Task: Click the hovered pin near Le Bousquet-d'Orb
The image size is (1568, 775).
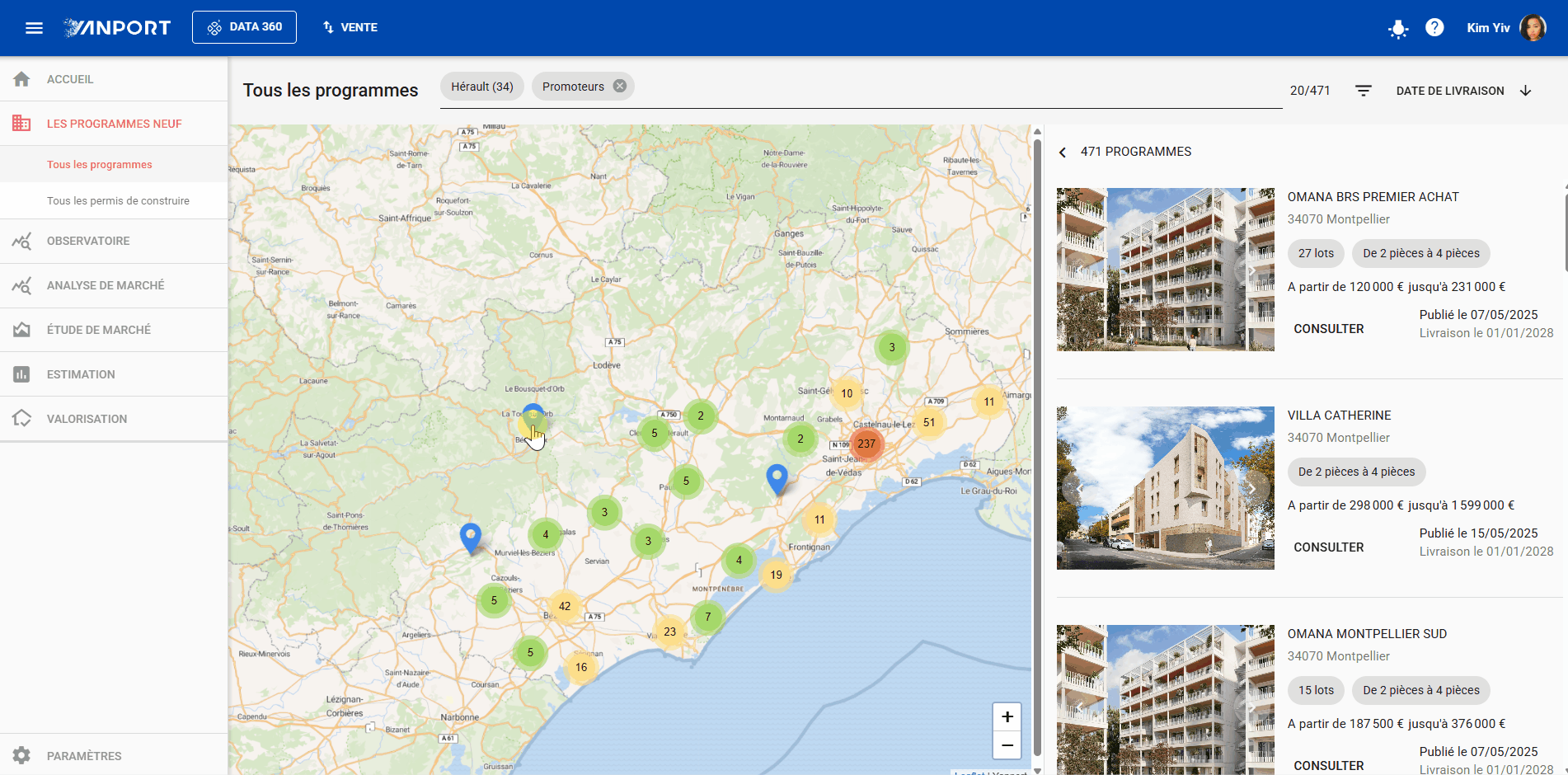Action: [x=533, y=420]
